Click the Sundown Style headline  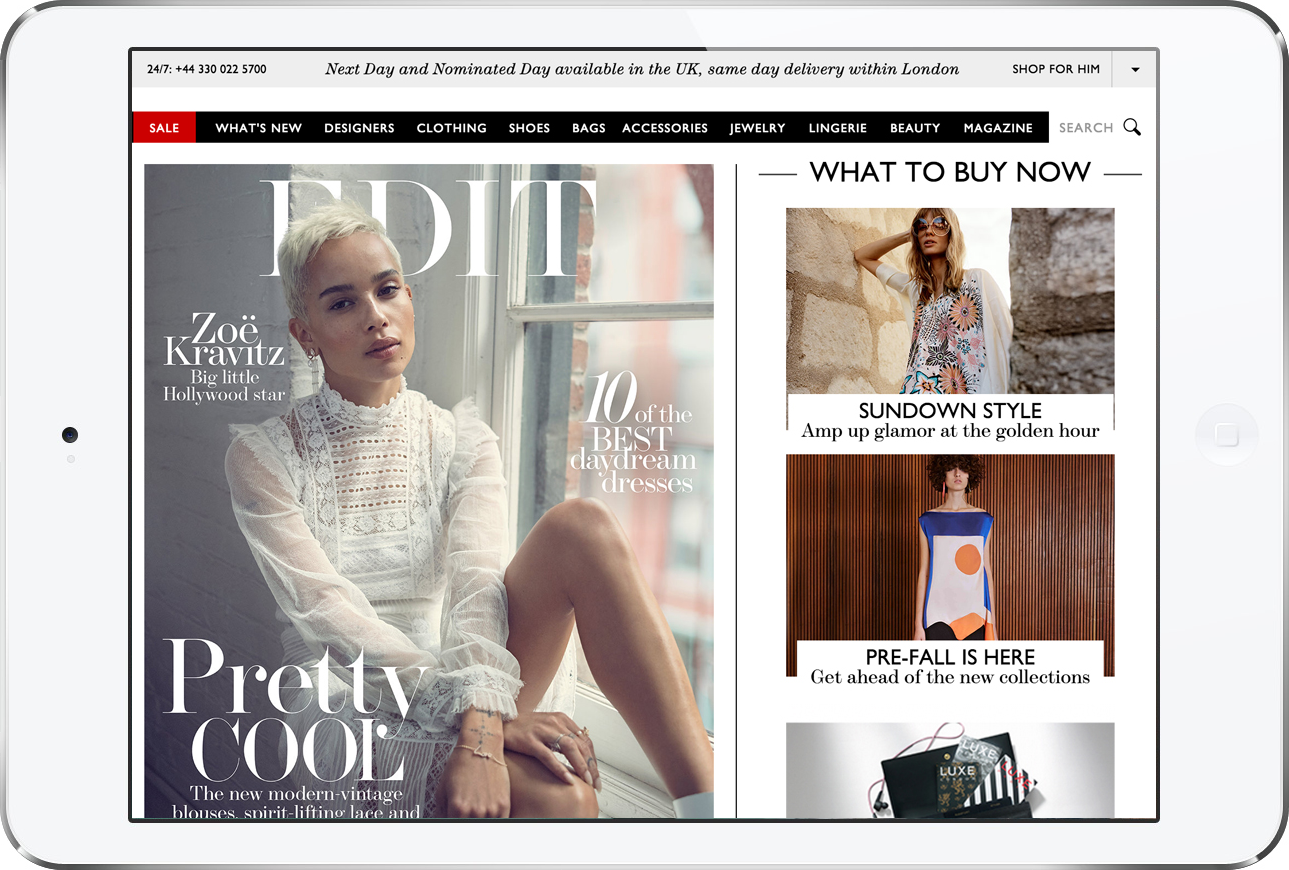tap(950, 411)
